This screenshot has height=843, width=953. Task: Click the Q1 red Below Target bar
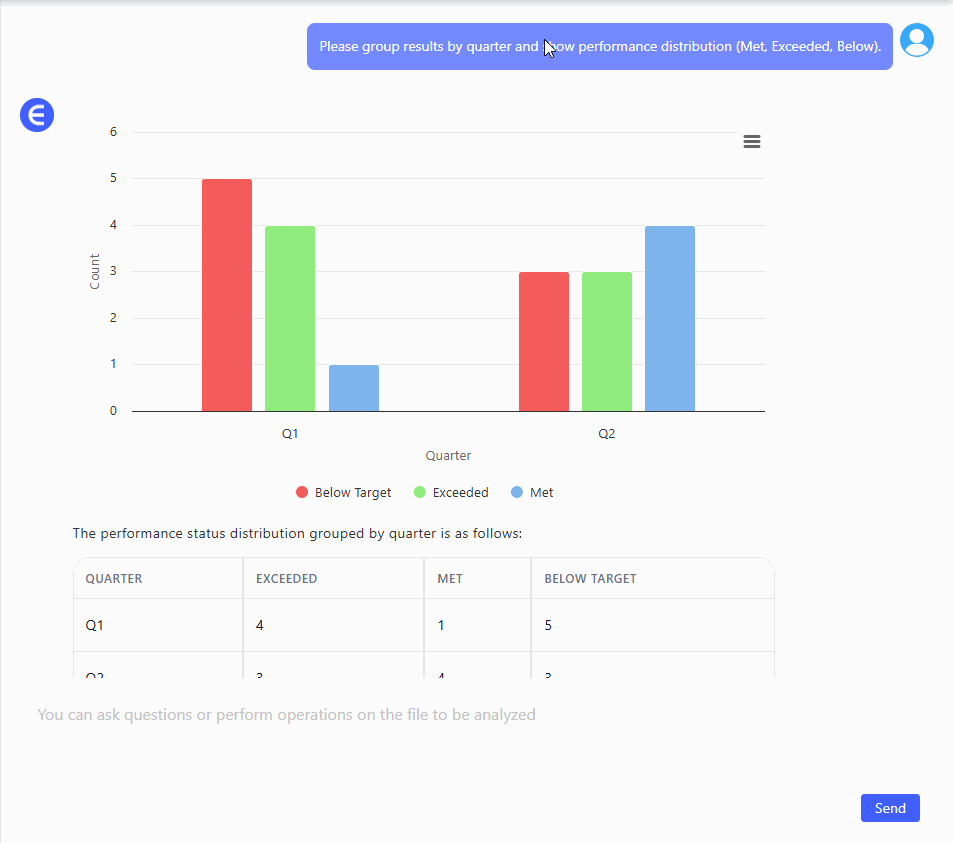click(227, 295)
